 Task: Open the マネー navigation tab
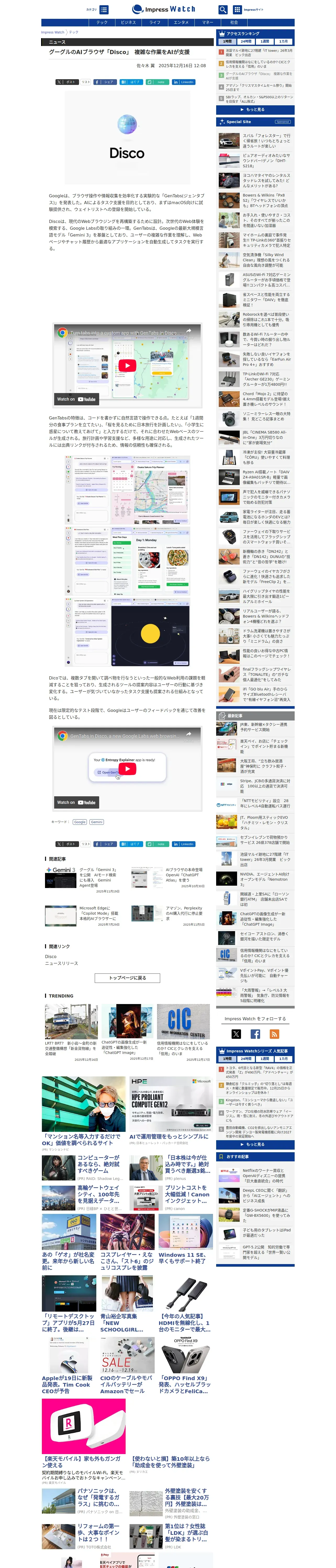(207, 22)
